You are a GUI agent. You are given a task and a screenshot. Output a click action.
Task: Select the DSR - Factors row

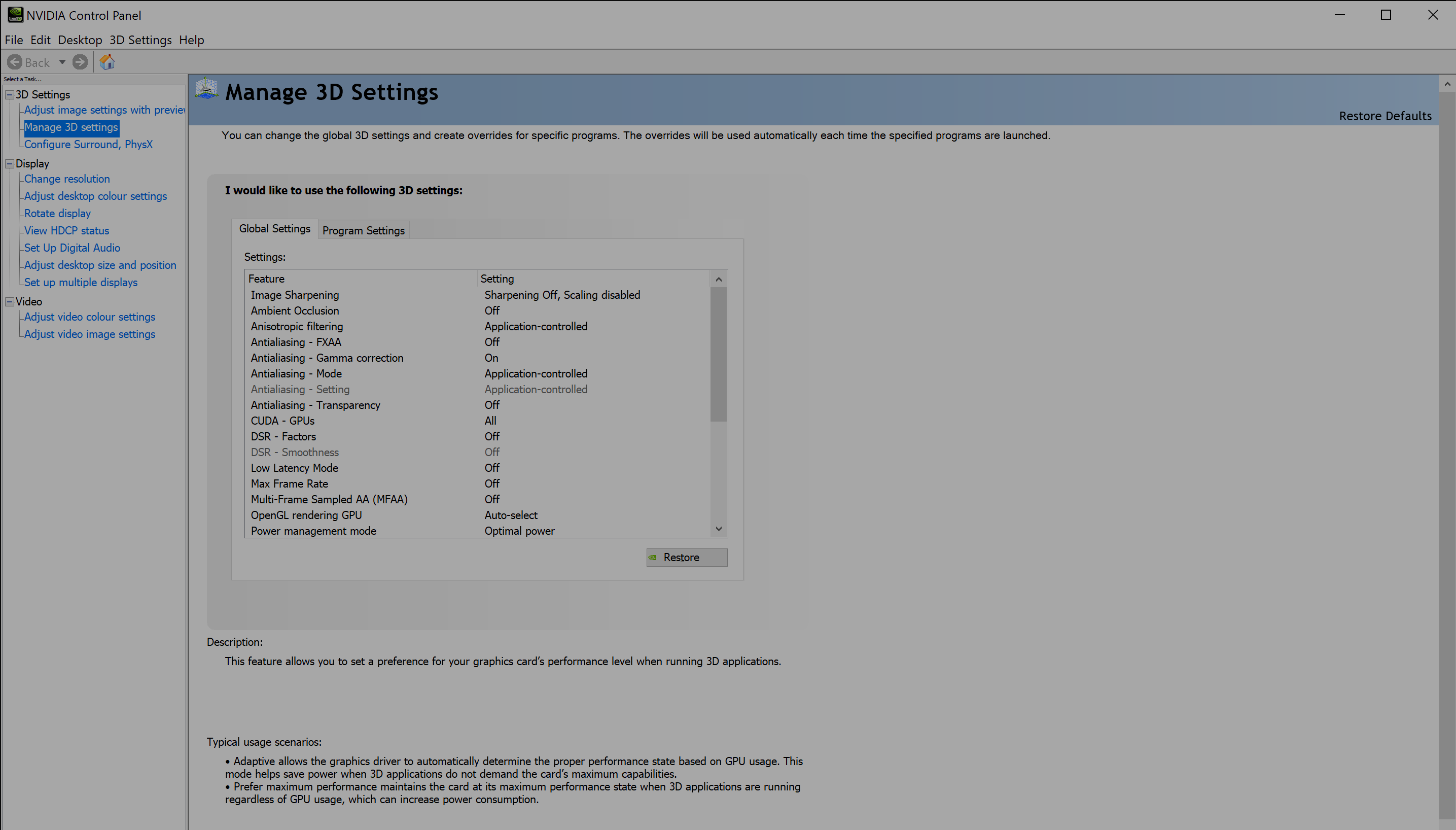(x=478, y=436)
